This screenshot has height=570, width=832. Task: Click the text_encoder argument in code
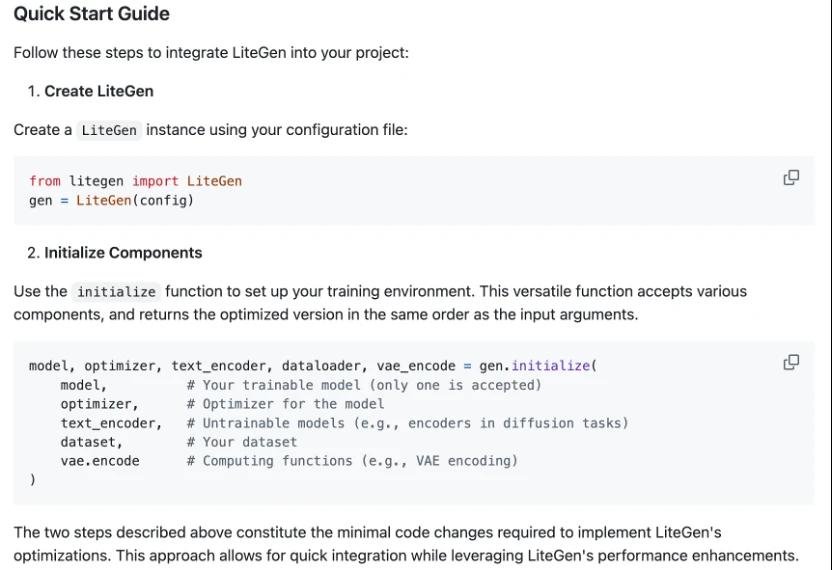click(x=111, y=423)
